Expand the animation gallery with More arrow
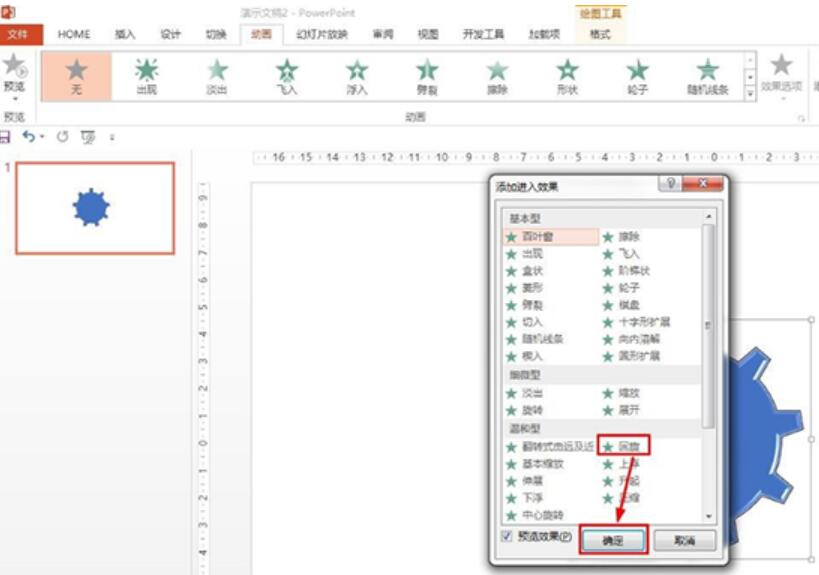Image resolution: width=819 pixels, height=575 pixels. (x=750, y=94)
